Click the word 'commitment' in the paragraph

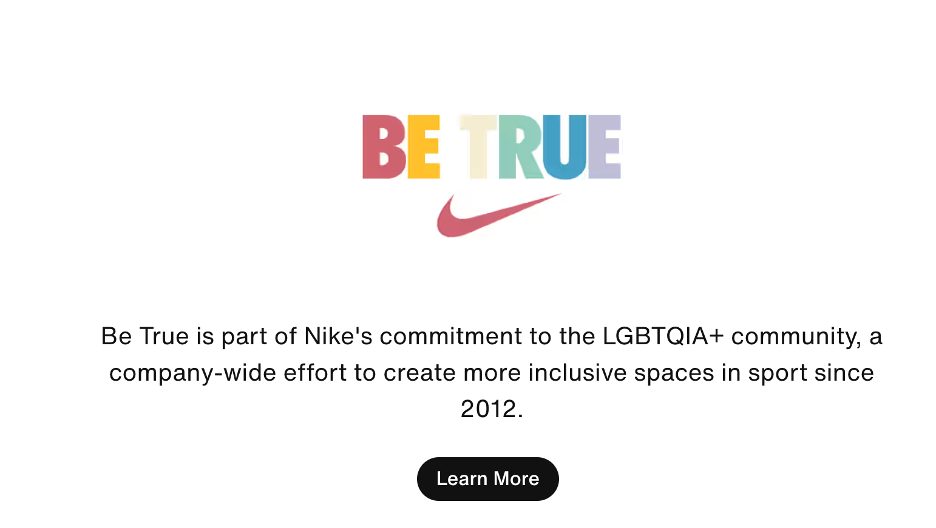coord(451,336)
